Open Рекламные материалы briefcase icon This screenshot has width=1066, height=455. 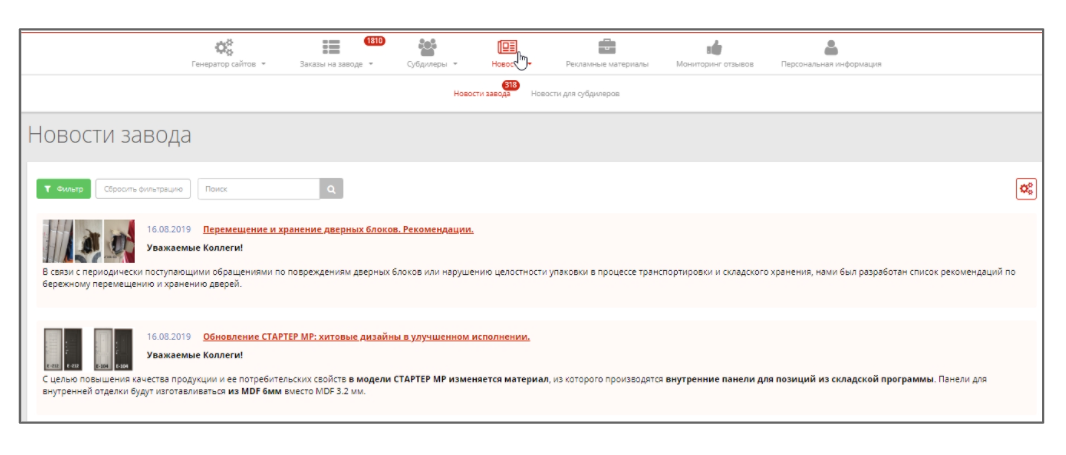coord(606,47)
